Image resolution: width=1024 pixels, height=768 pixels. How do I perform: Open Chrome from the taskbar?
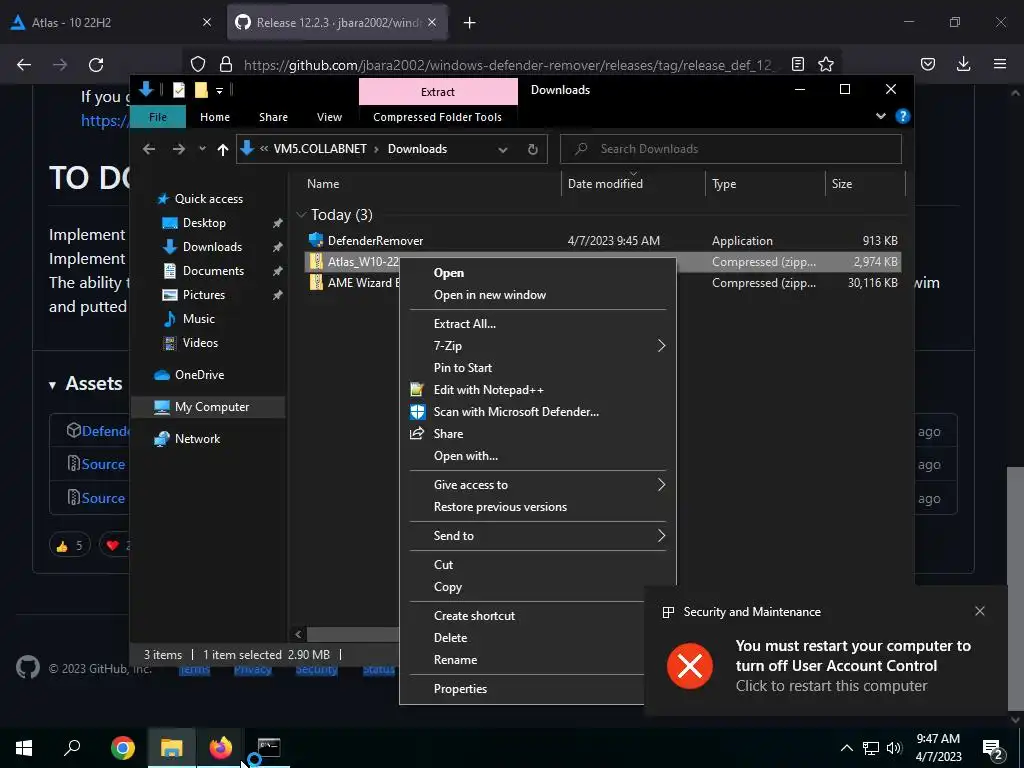(123, 747)
